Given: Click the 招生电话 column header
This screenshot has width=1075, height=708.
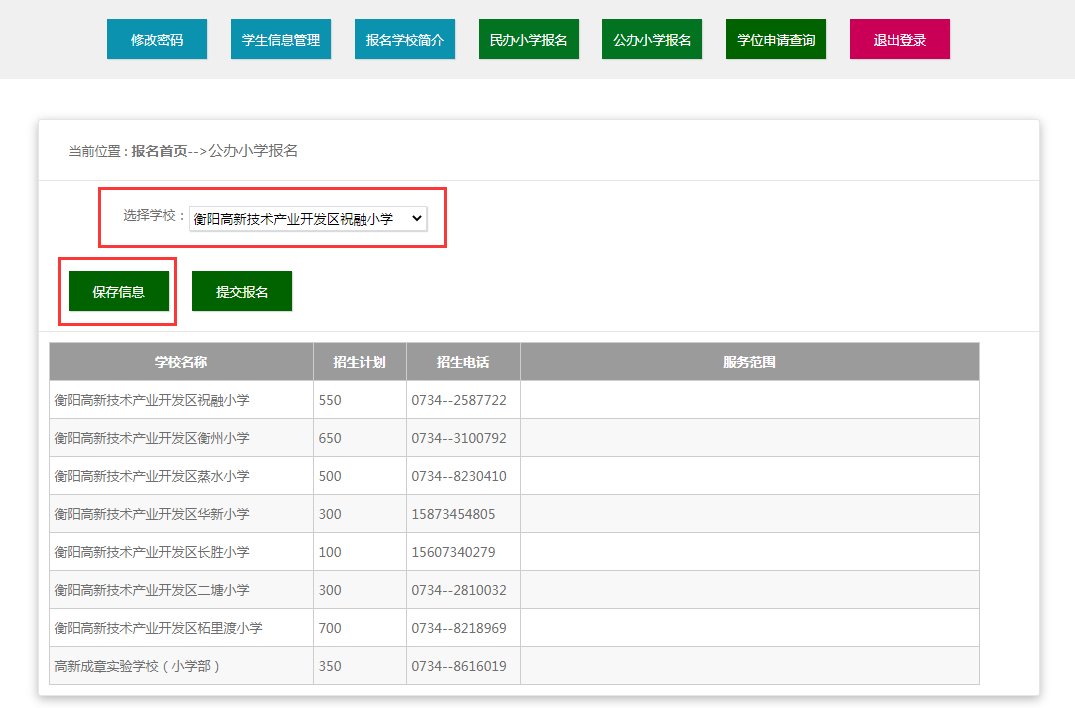Looking at the screenshot, I should (x=463, y=362).
